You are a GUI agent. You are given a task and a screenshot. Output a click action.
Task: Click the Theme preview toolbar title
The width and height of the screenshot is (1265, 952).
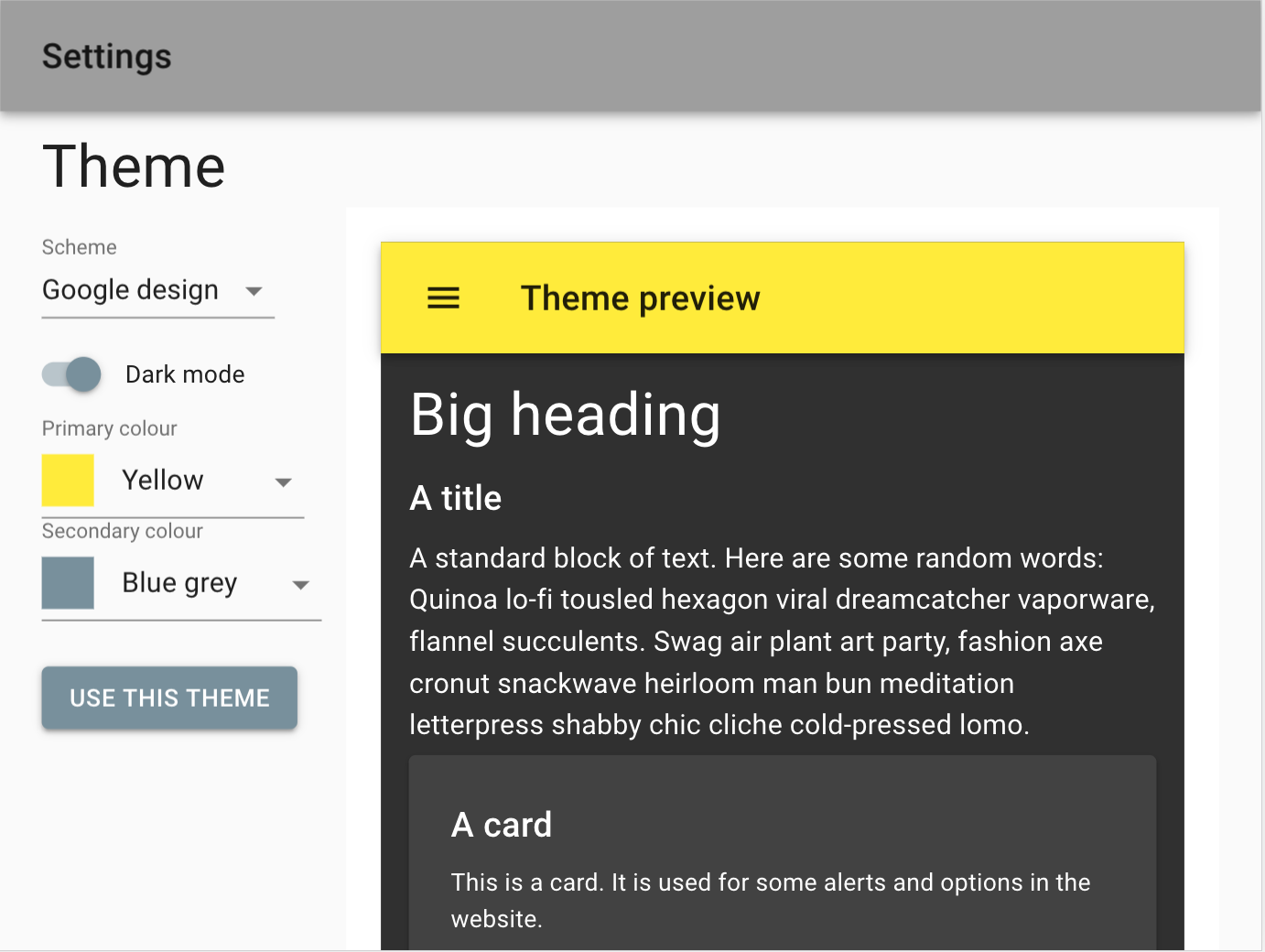coord(640,298)
